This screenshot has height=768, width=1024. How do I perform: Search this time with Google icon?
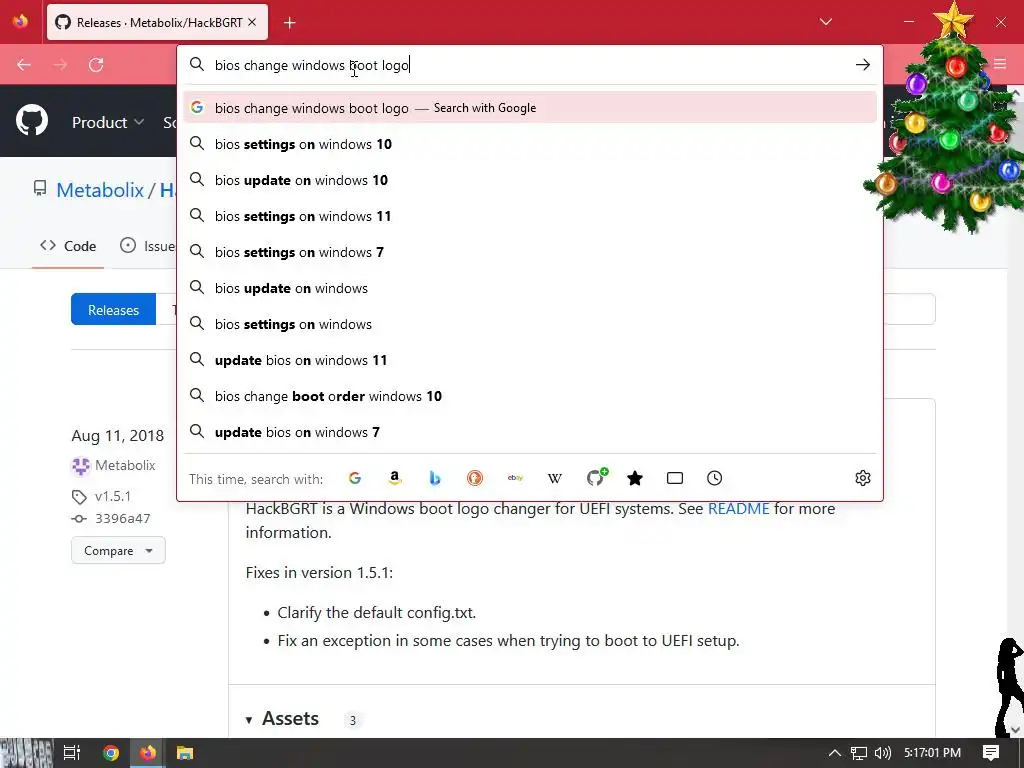(x=355, y=478)
